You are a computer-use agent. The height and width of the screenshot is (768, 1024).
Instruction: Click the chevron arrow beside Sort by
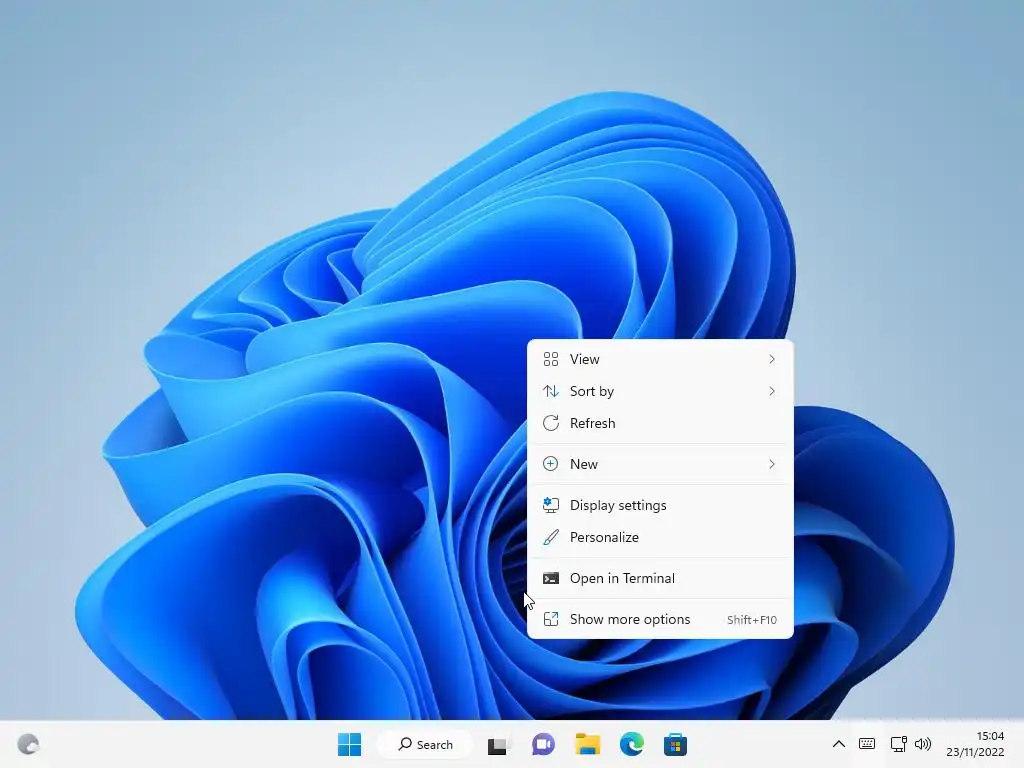[x=772, y=391]
